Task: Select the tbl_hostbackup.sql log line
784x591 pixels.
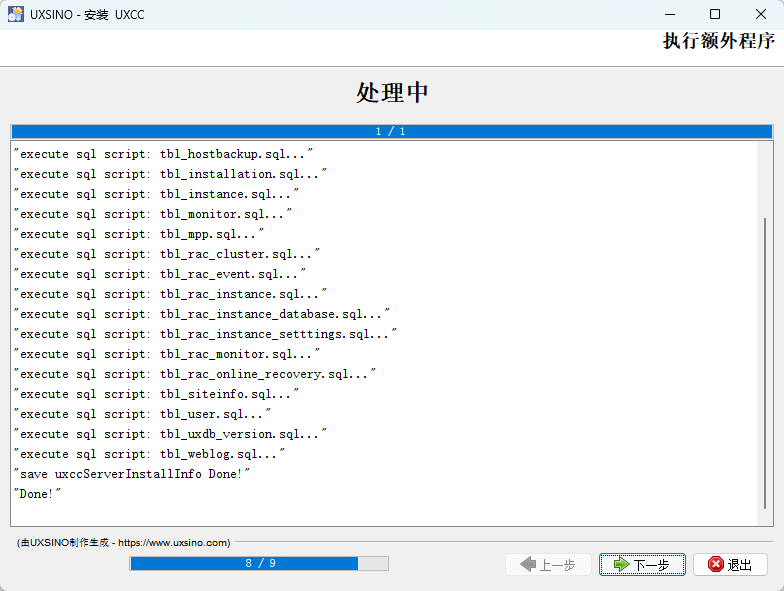Action: (166, 154)
